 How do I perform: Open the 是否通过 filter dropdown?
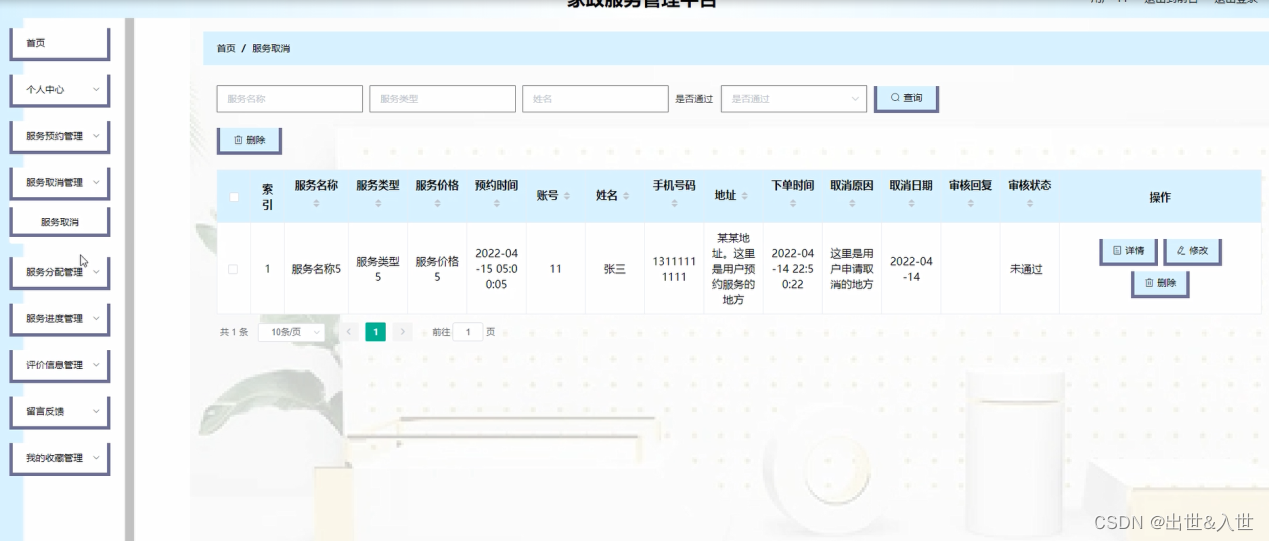[794, 99]
